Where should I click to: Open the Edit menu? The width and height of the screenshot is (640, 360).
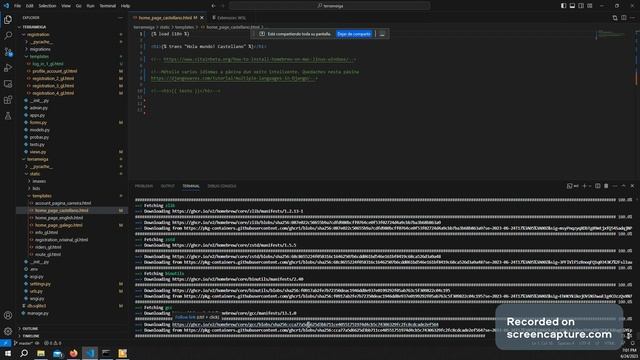pyautogui.click(x=30, y=6)
